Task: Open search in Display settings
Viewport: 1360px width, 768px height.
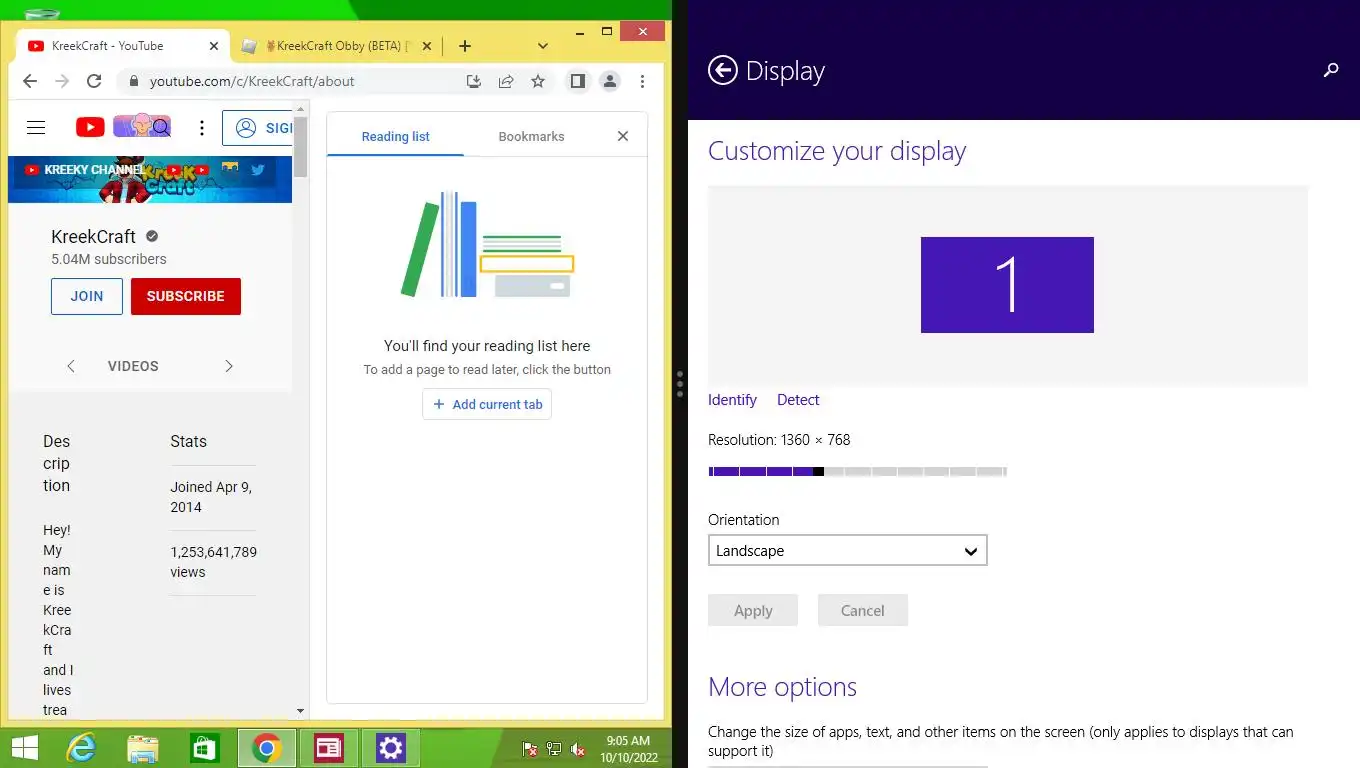Action: click(1331, 70)
